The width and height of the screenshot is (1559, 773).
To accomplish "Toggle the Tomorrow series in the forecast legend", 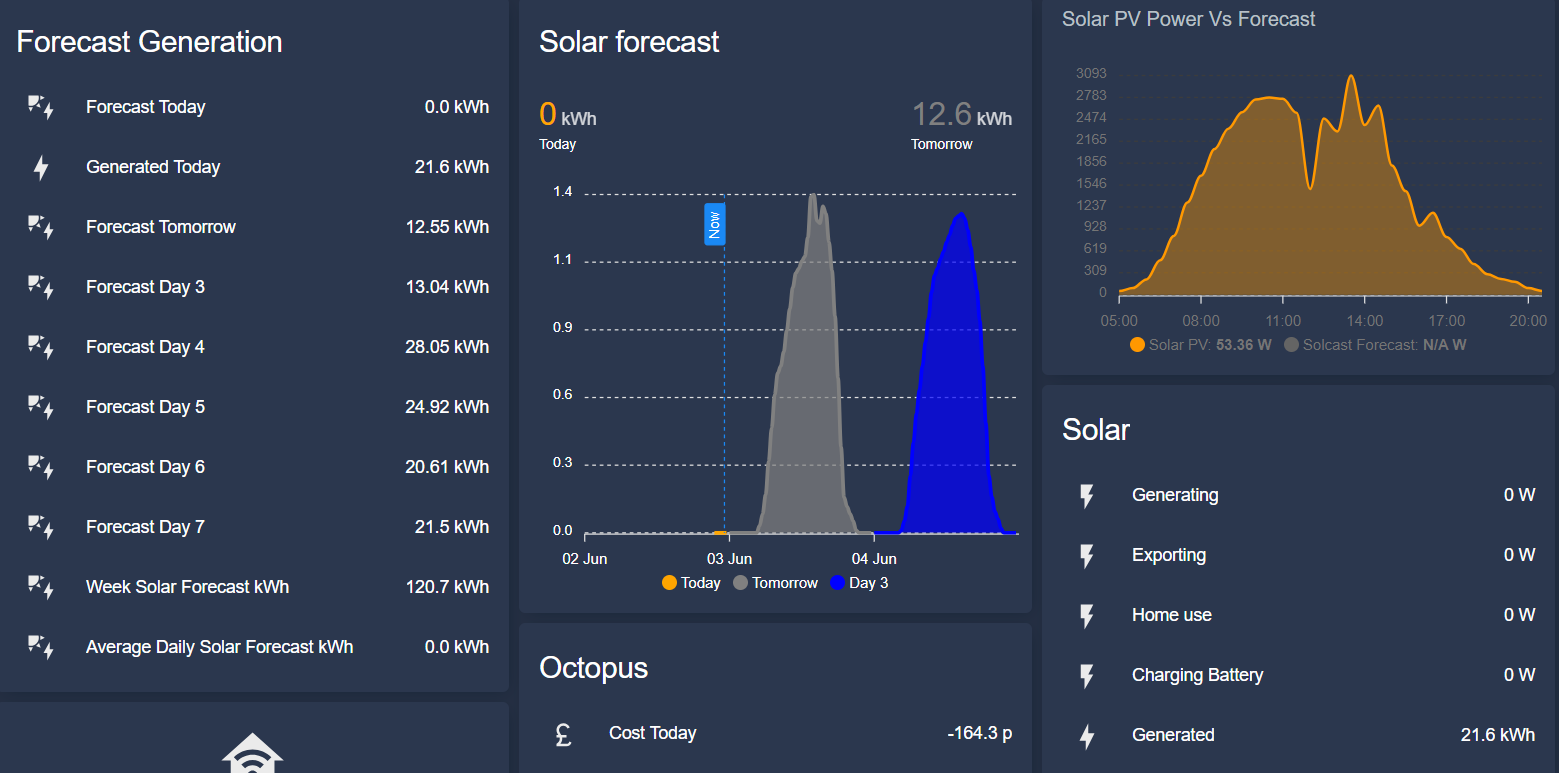I will [x=775, y=583].
